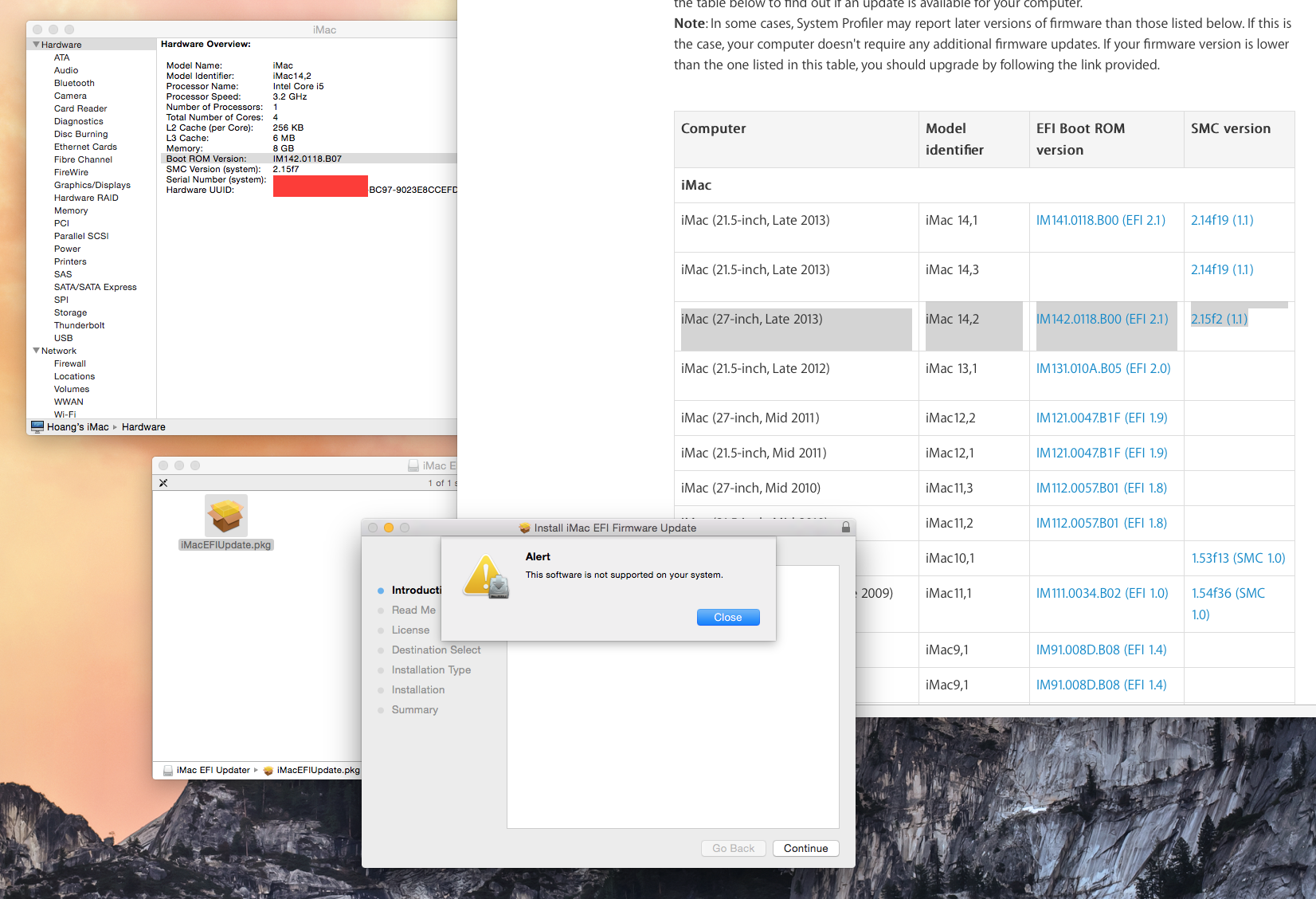Select ATA in the Hardware list
The width and height of the screenshot is (1316, 899).
61,57
